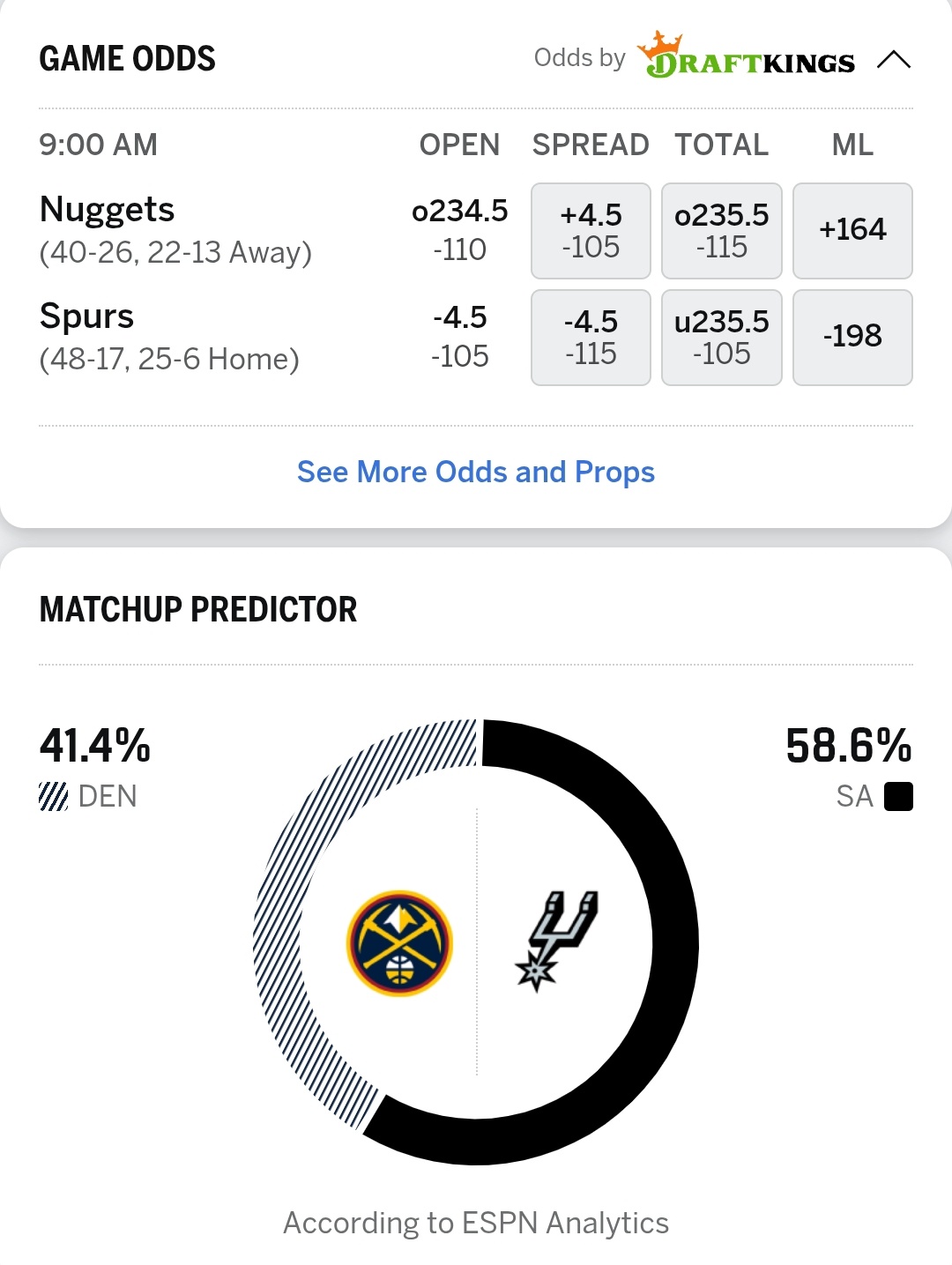Click the striped DEN legend icon
Screen dimensions: 952x1265
coord(53,796)
